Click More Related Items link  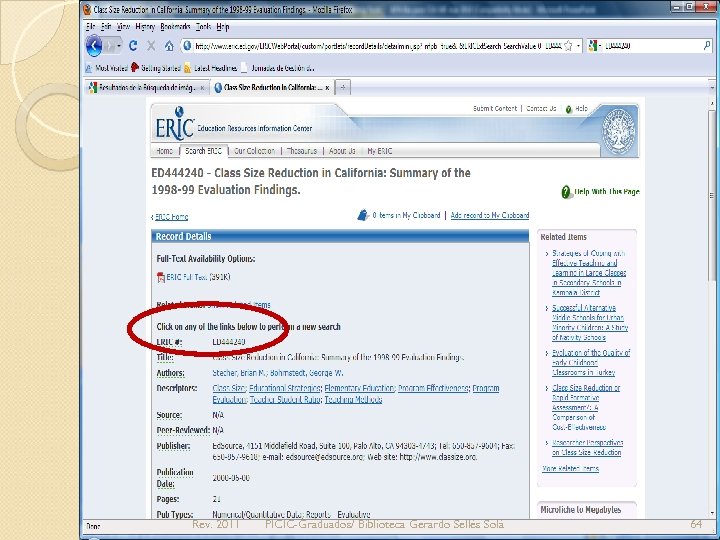(x=570, y=468)
